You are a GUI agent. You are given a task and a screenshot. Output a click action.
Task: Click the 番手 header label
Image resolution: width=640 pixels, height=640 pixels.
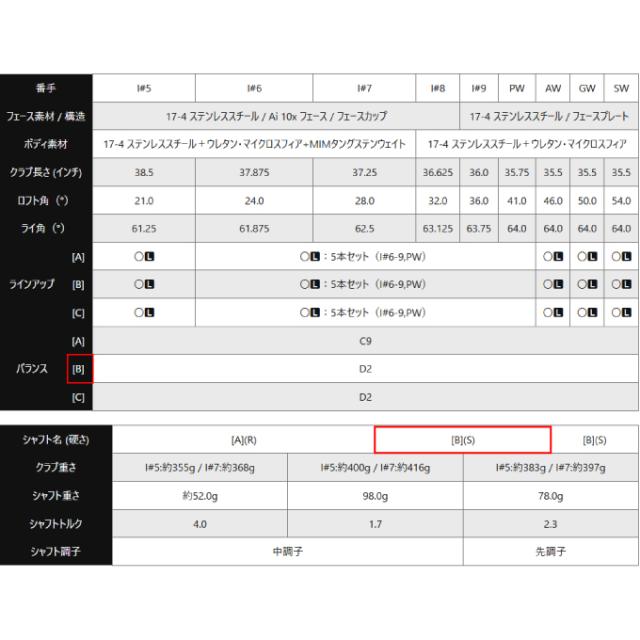point(46,88)
